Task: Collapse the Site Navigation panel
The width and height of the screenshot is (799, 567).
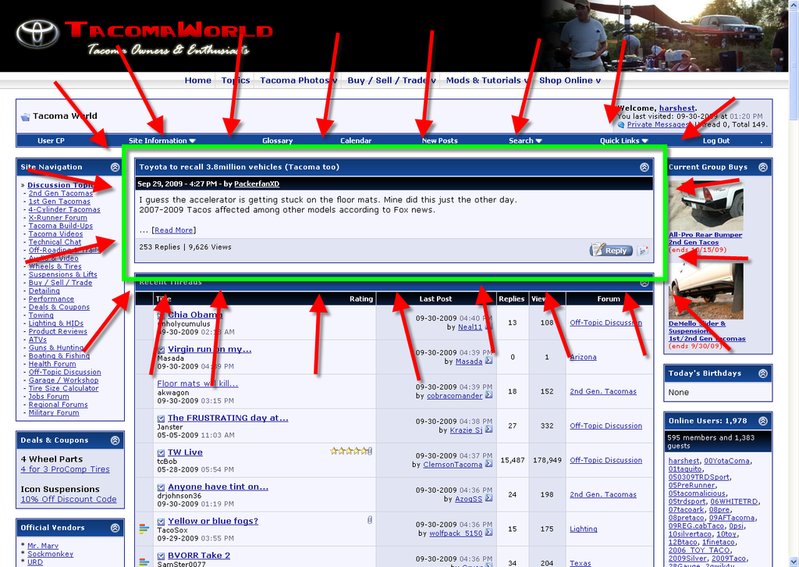Action: point(115,167)
